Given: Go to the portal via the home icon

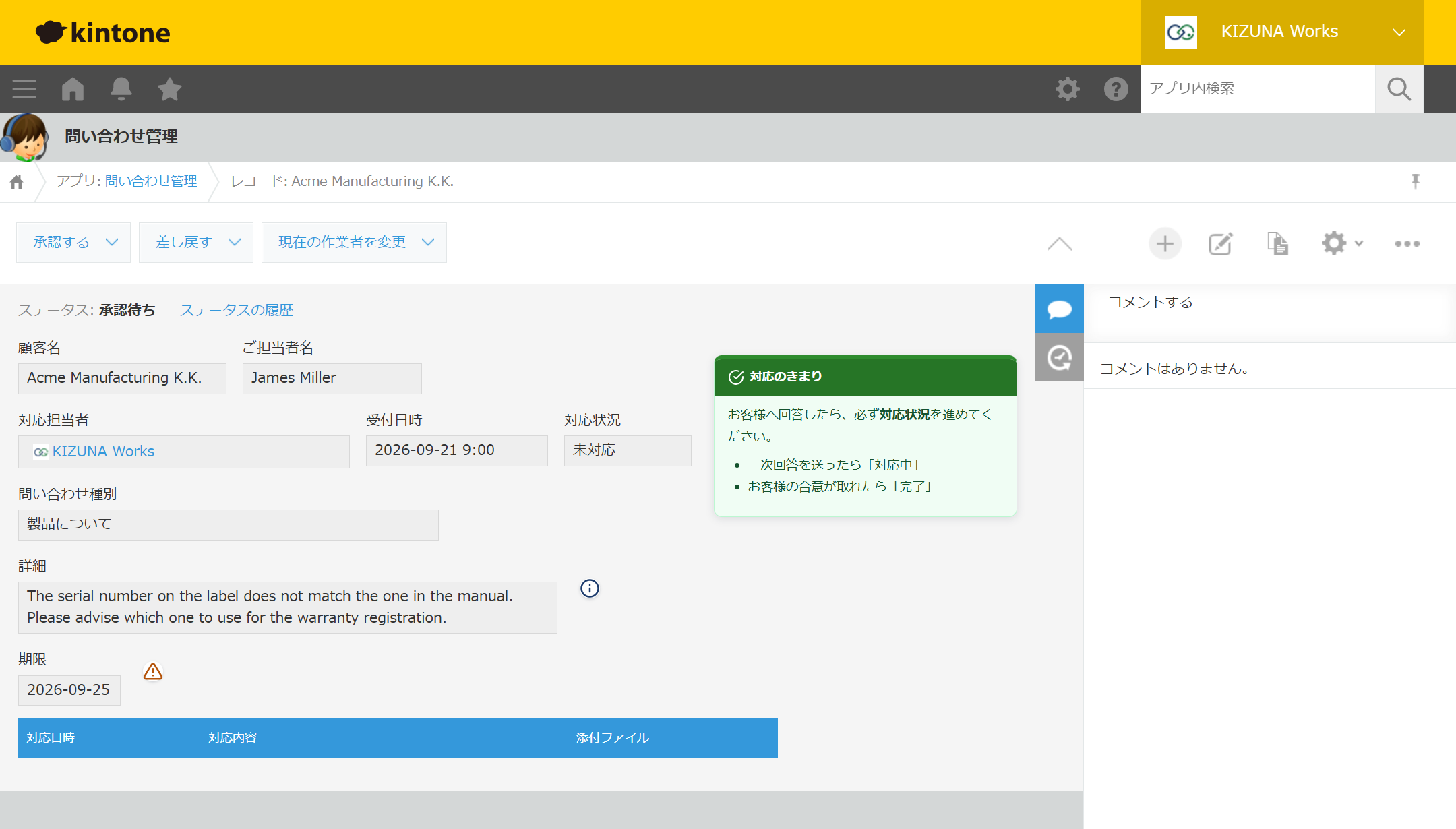Looking at the screenshot, I should pos(73,89).
